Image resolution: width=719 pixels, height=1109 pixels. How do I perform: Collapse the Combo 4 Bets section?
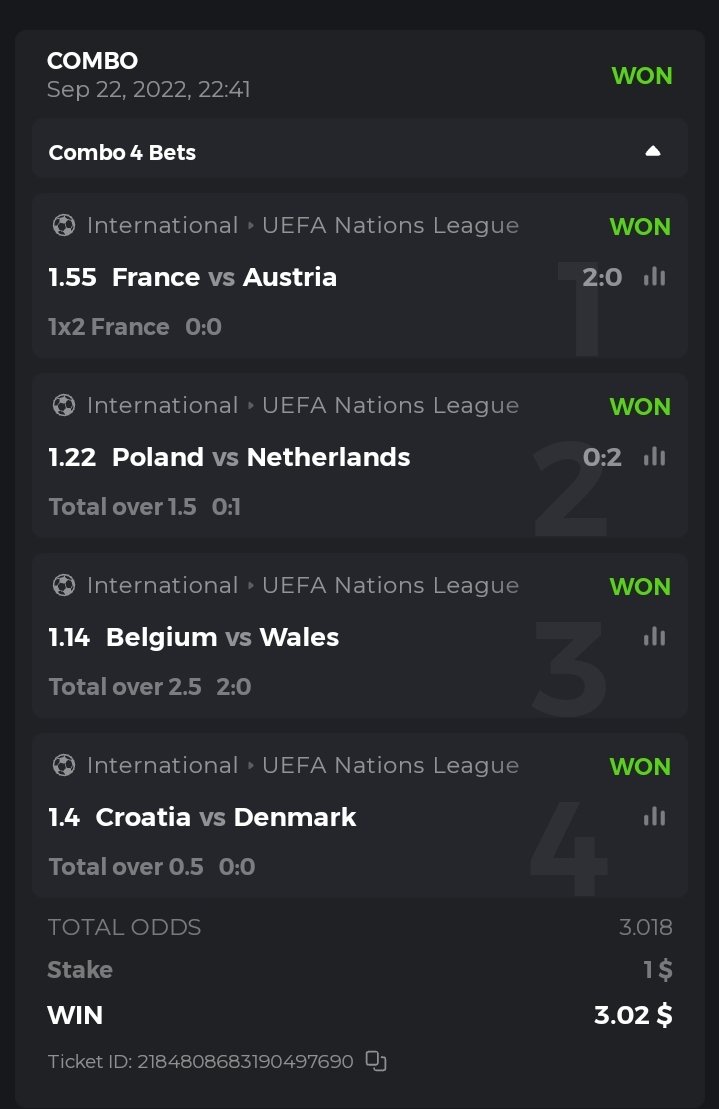click(x=652, y=152)
